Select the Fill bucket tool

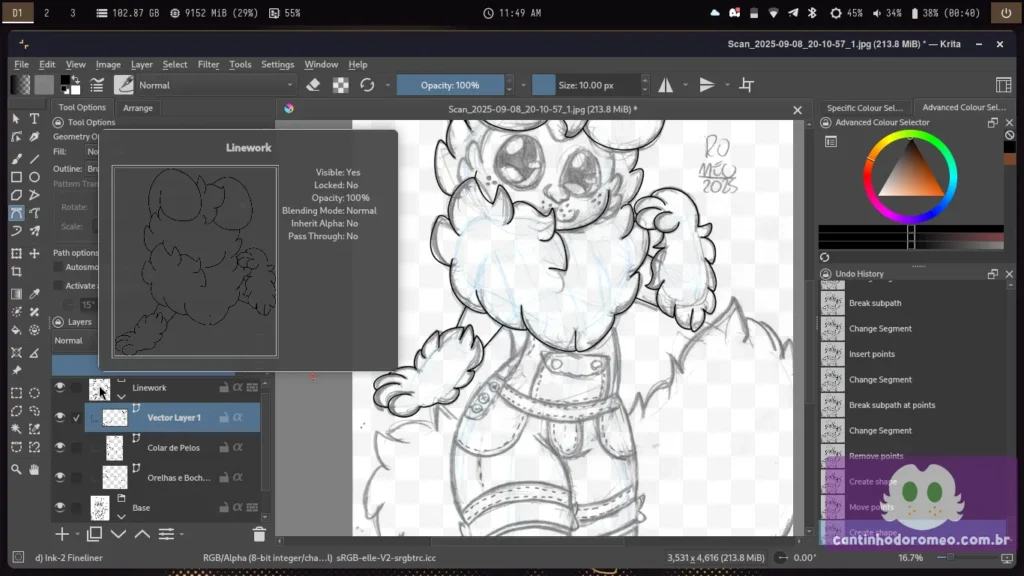pos(16,330)
